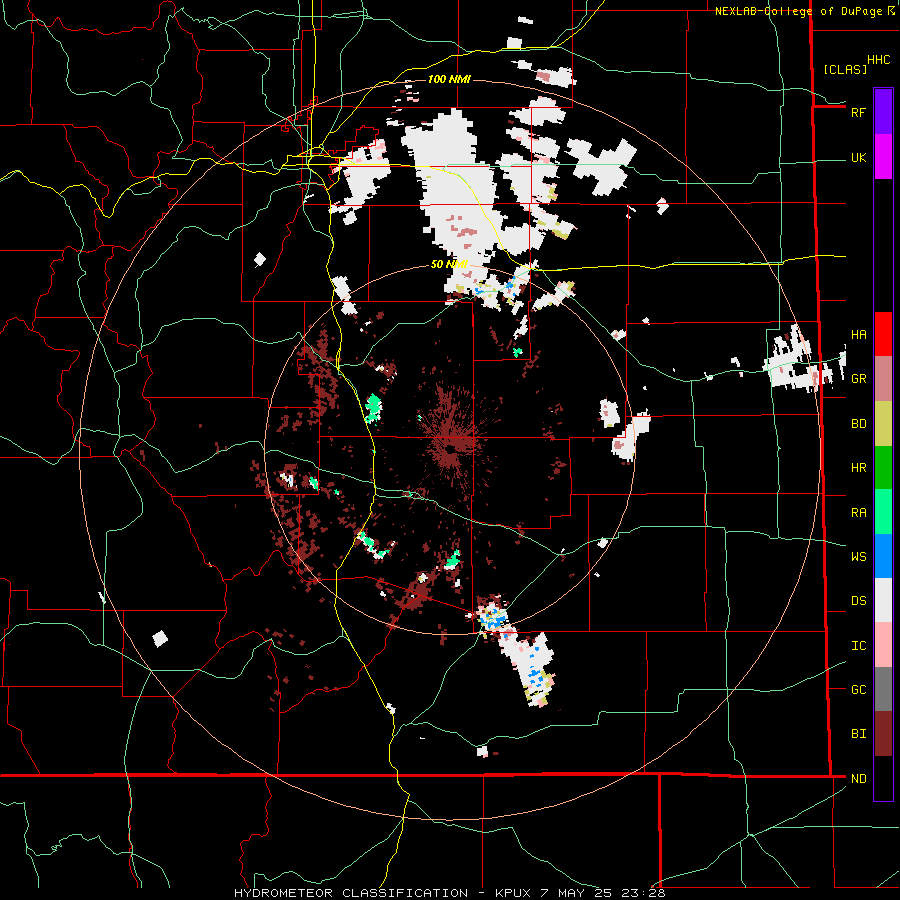Click the HR legend label
The width and height of the screenshot is (900, 900).
click(x=858, y=468)
